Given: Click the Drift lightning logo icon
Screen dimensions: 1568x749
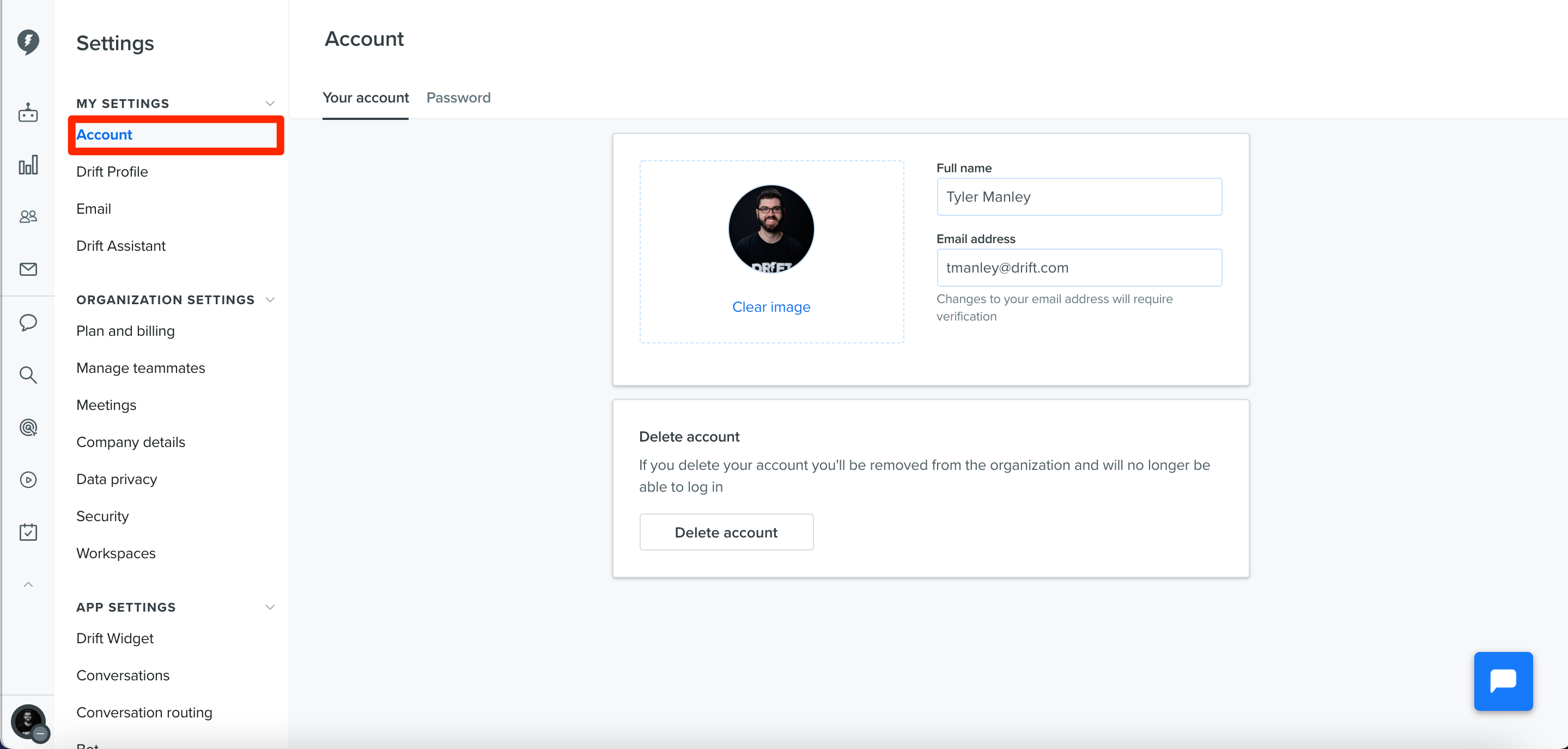Looking at the screenshot, I should 28,42.
